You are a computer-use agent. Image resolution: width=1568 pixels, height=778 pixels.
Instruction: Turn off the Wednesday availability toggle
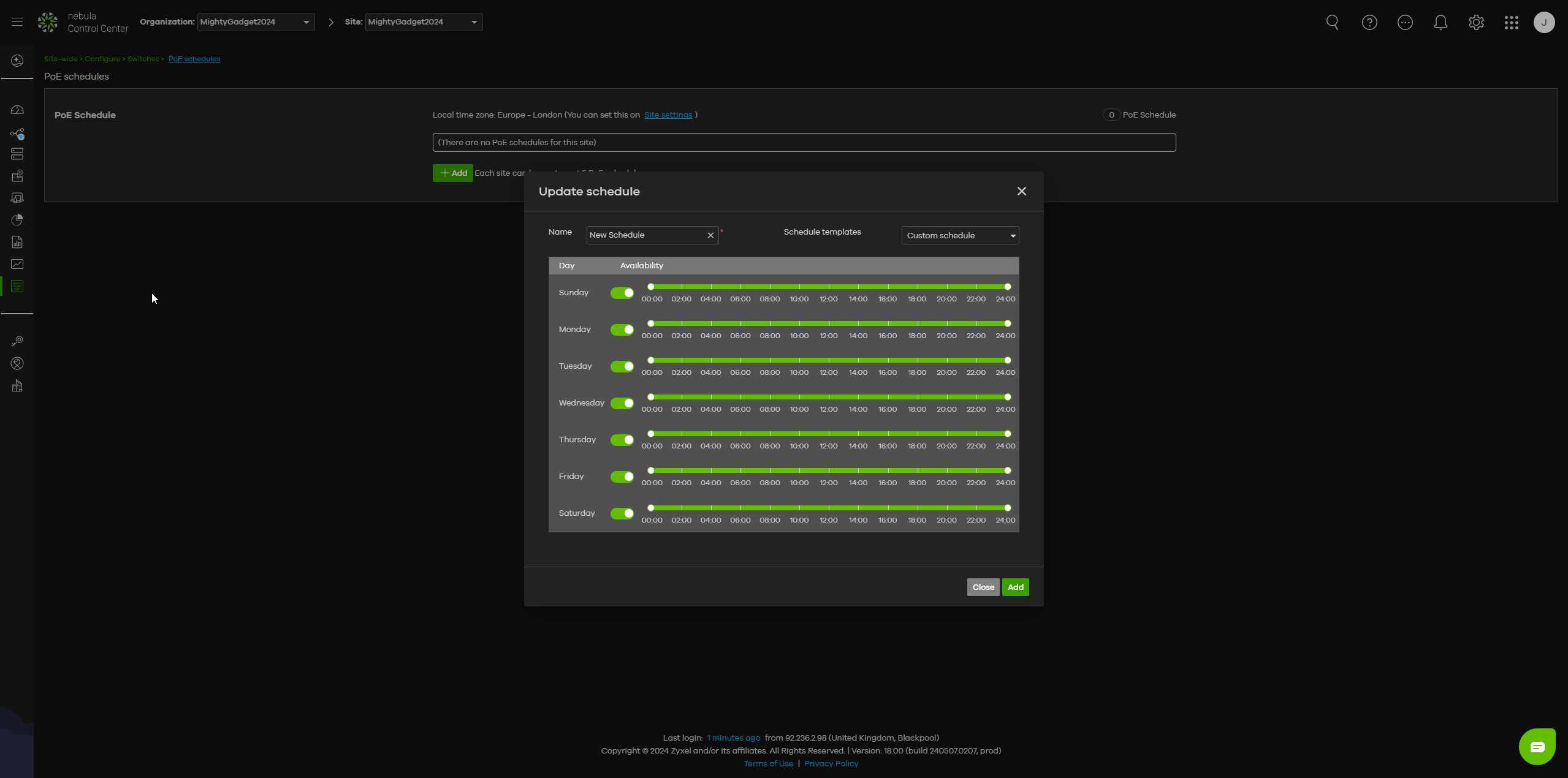[x=622, y=403]
